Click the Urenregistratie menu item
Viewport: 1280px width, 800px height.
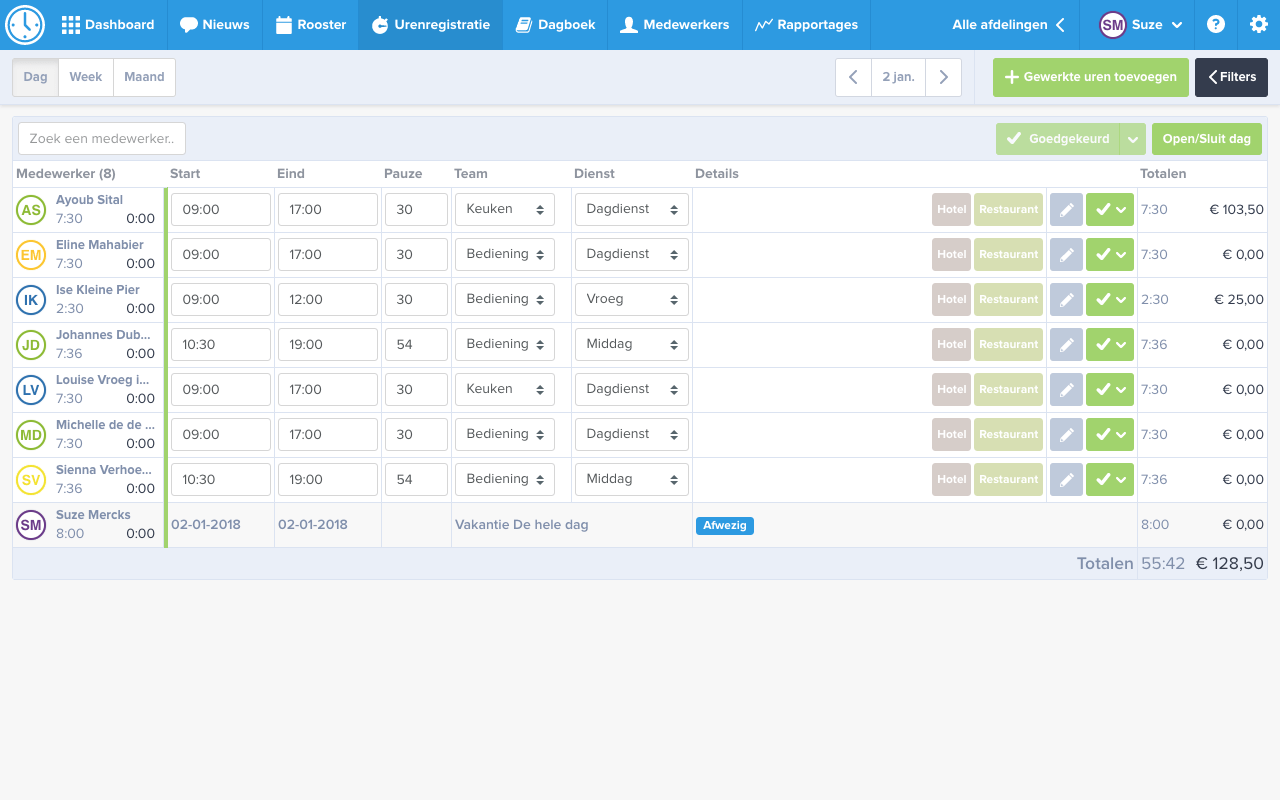(431, 25)
